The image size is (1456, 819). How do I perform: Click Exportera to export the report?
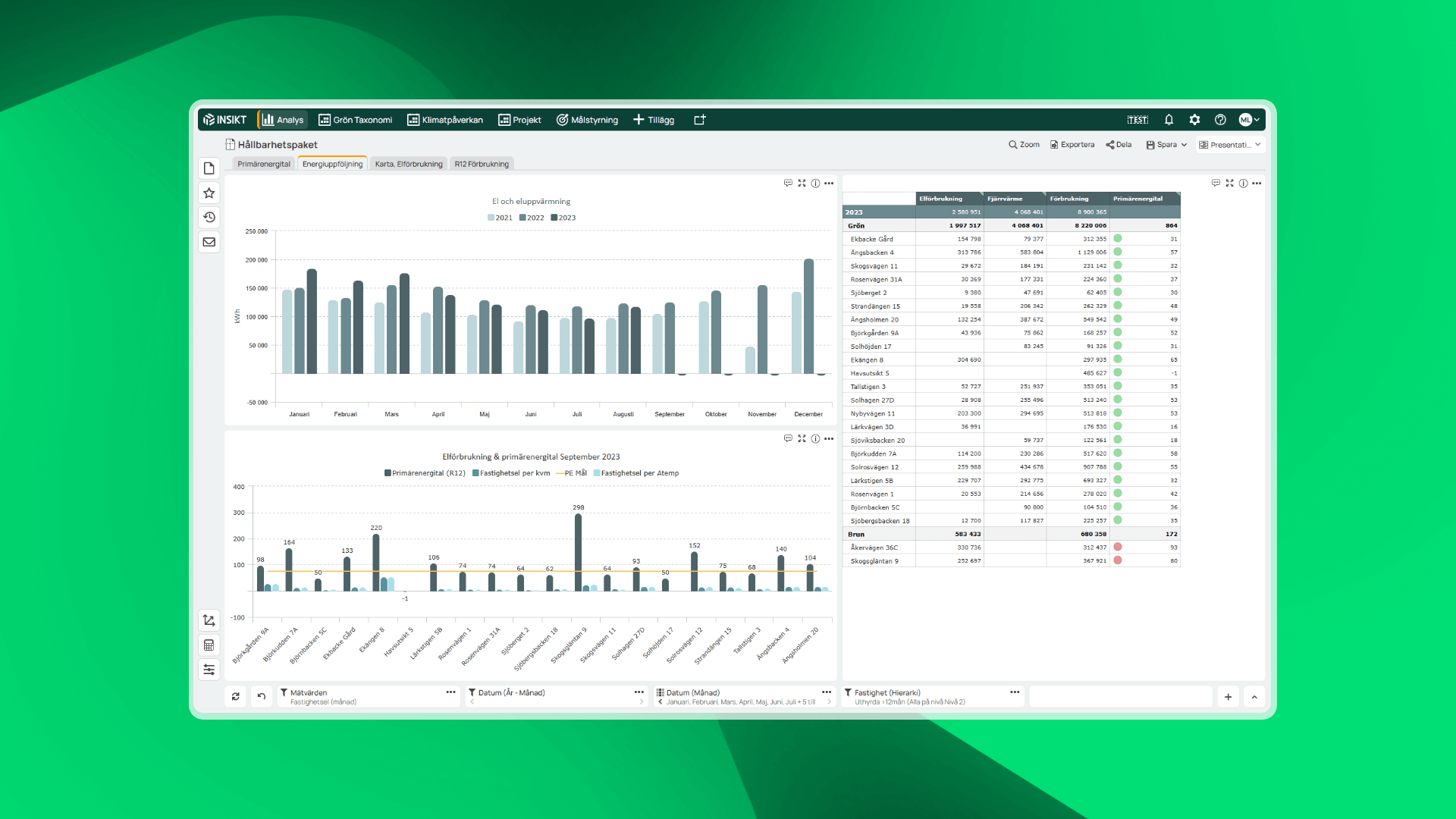[x=1072, y=145]
